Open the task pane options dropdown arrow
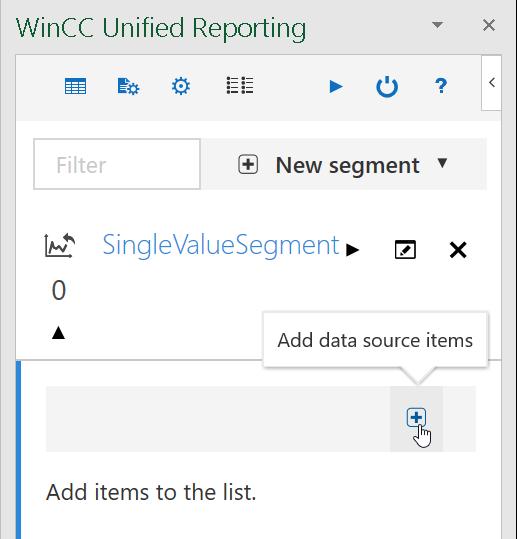517x539 pixels. (x=437, y=25)
